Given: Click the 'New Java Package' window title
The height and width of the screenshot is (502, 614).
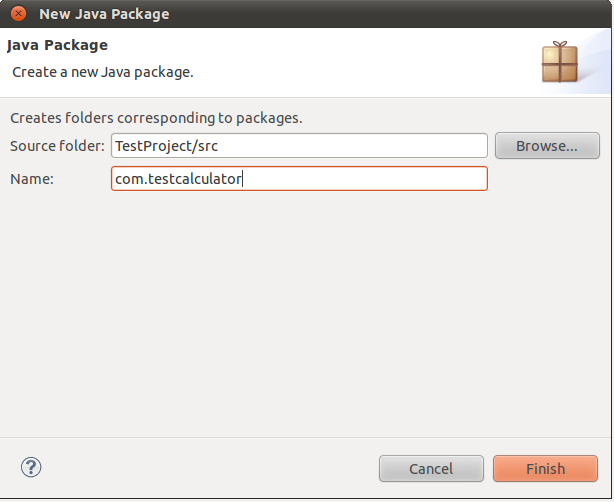Looking at the screenshot, I should coord(104,14).
